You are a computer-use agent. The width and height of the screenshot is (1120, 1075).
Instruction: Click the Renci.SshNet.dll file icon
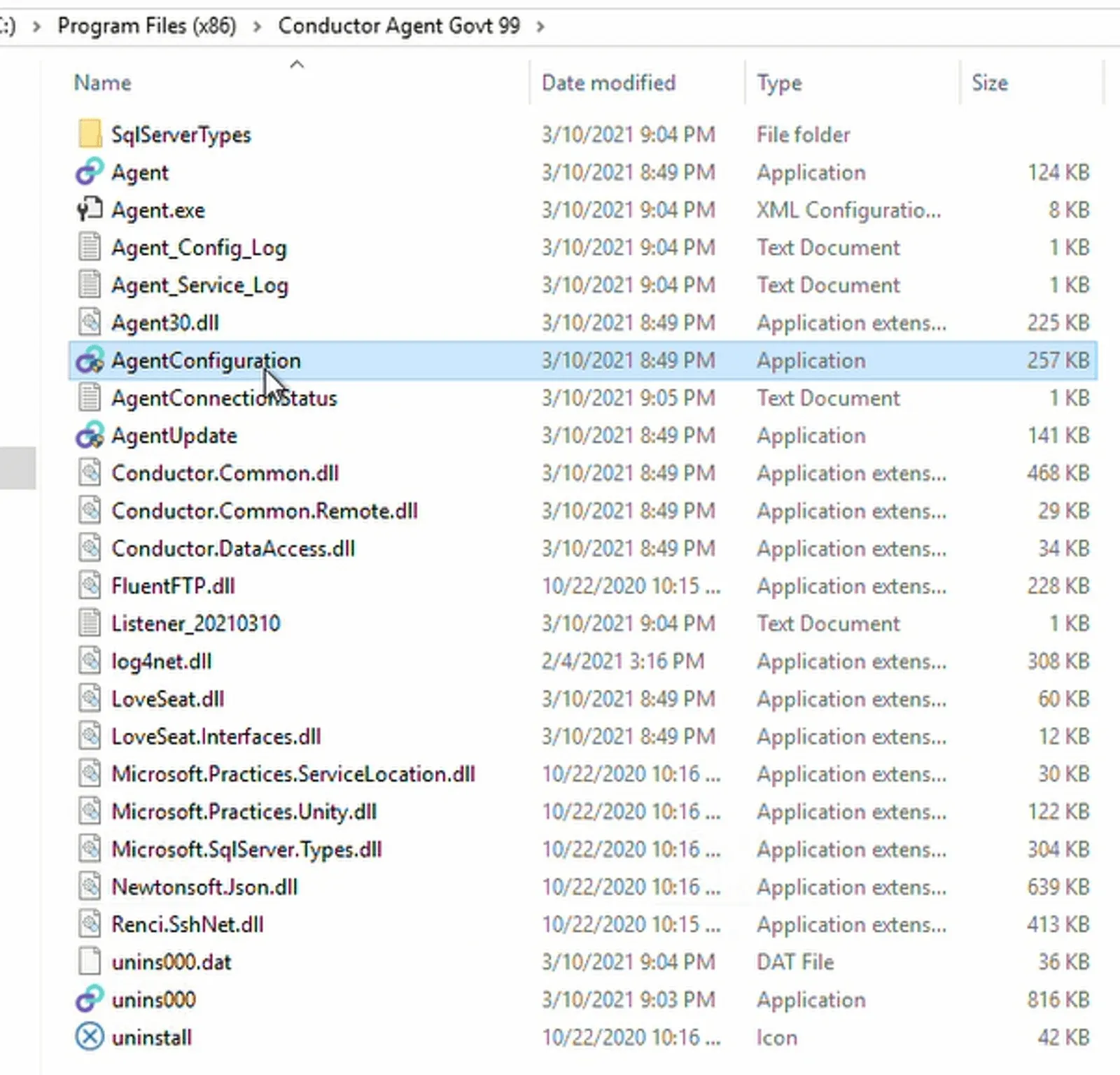[90, 924]
